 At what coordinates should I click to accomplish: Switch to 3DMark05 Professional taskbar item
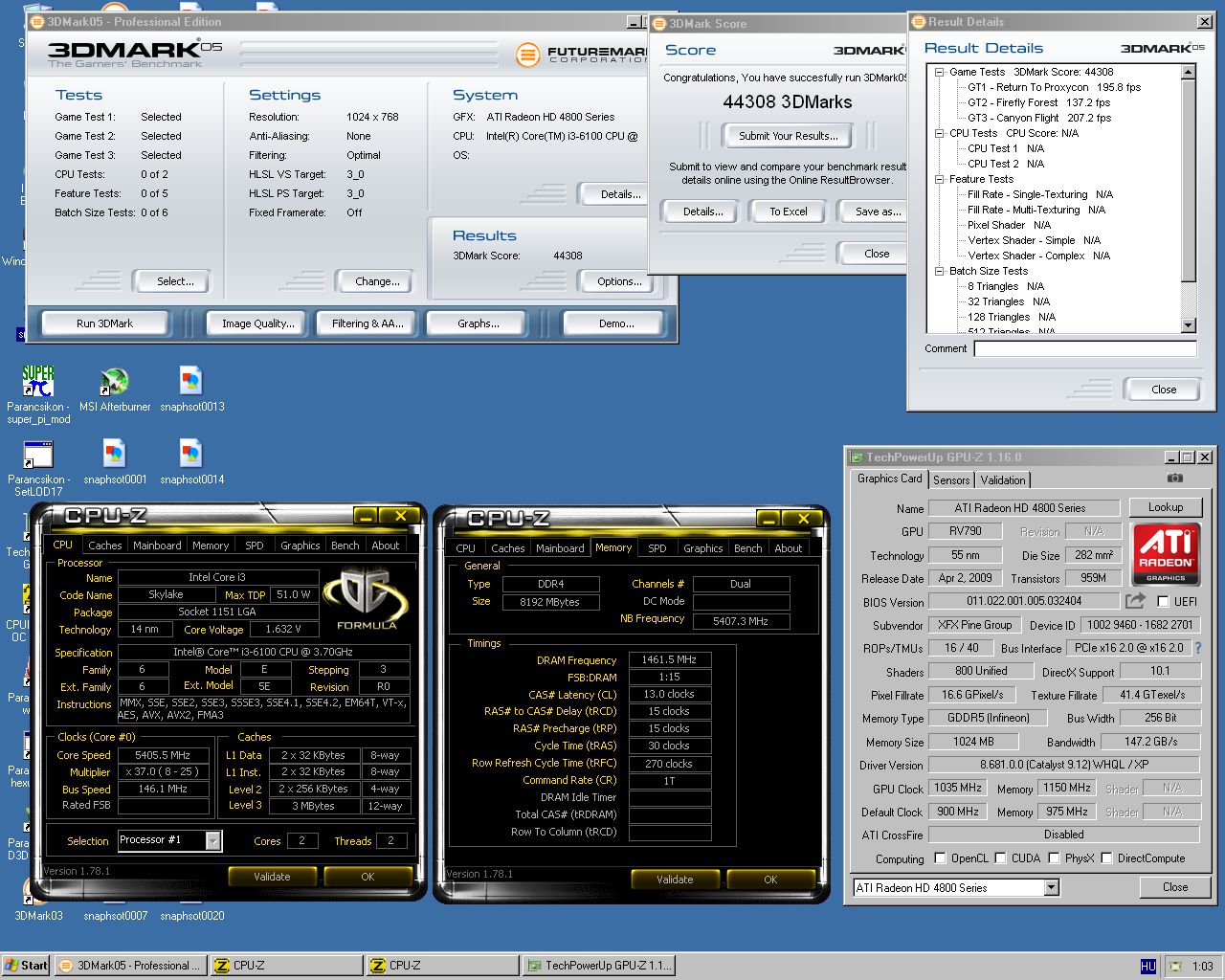(130, 966)
